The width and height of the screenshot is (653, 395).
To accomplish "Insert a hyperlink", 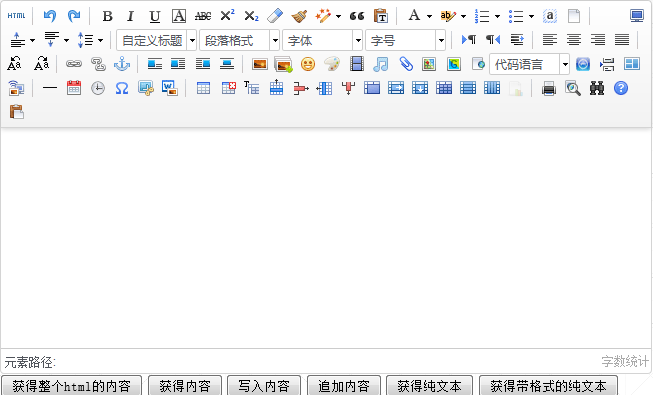I will coord(74,64).
